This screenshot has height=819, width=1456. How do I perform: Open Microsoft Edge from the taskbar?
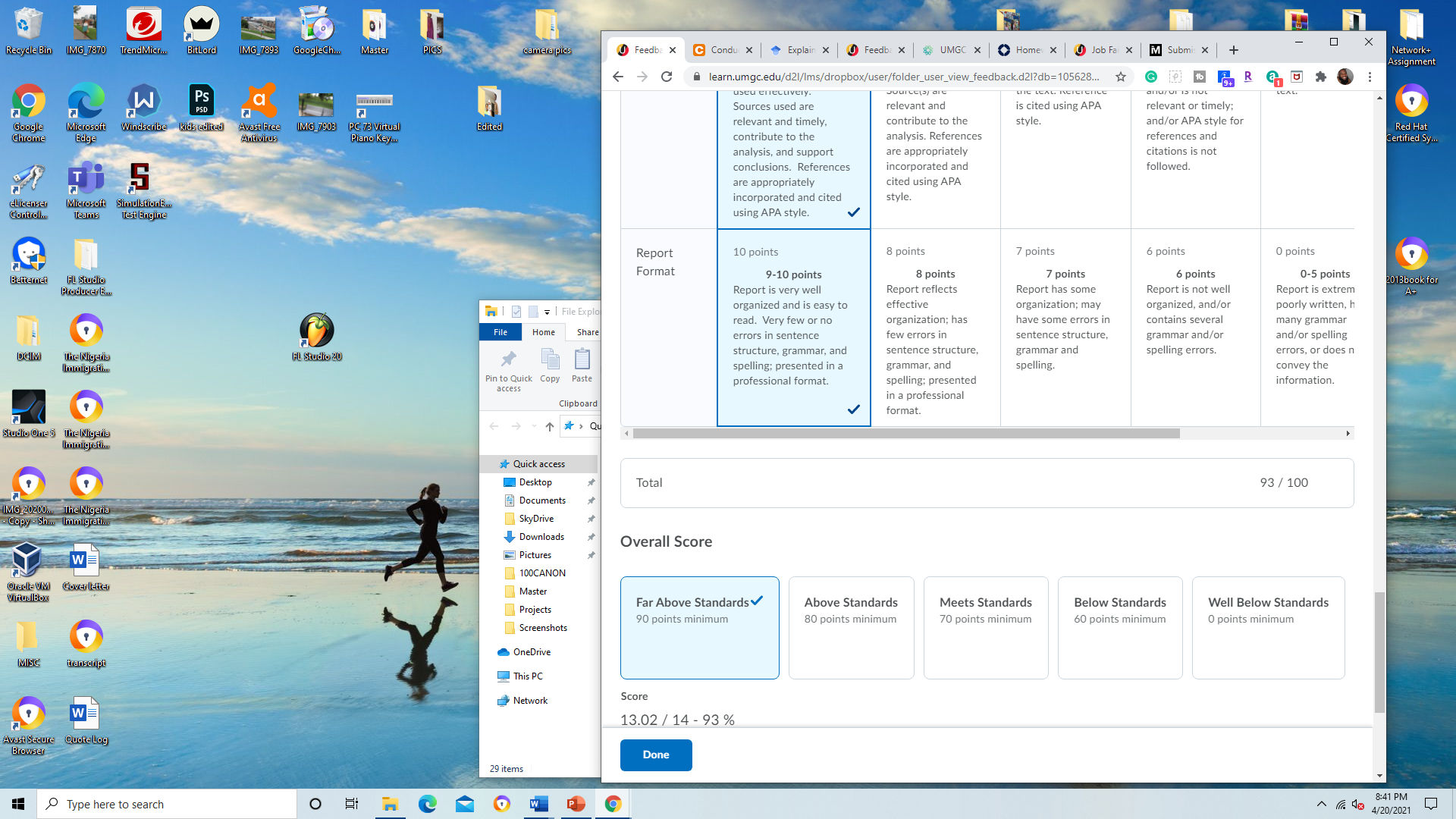(428, 804)
